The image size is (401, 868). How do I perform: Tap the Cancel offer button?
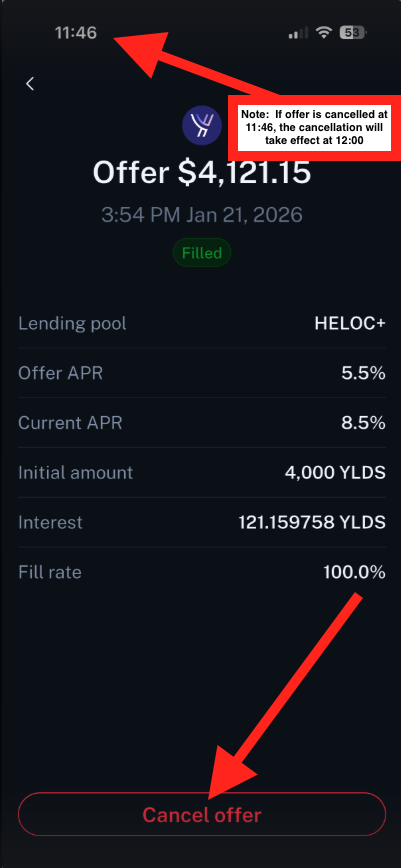pyautogui.click(x=202, y=814)
